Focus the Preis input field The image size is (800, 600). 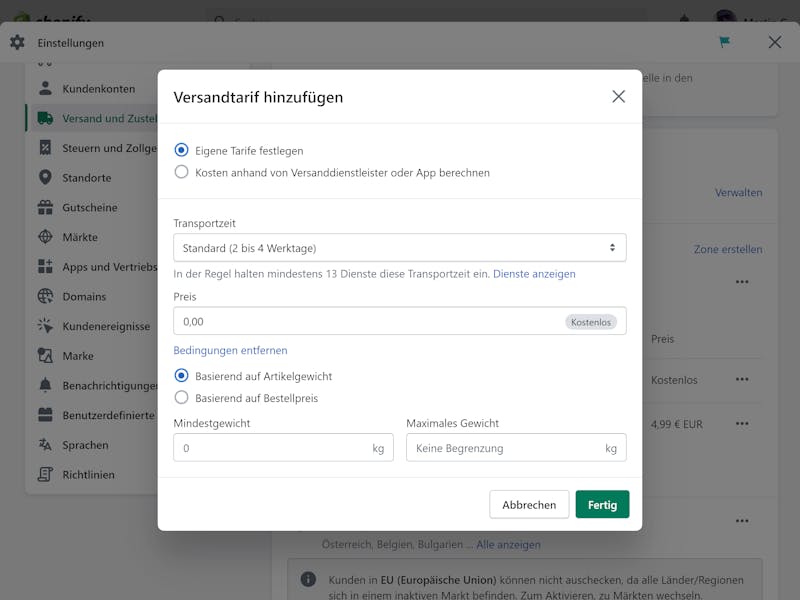399,321
